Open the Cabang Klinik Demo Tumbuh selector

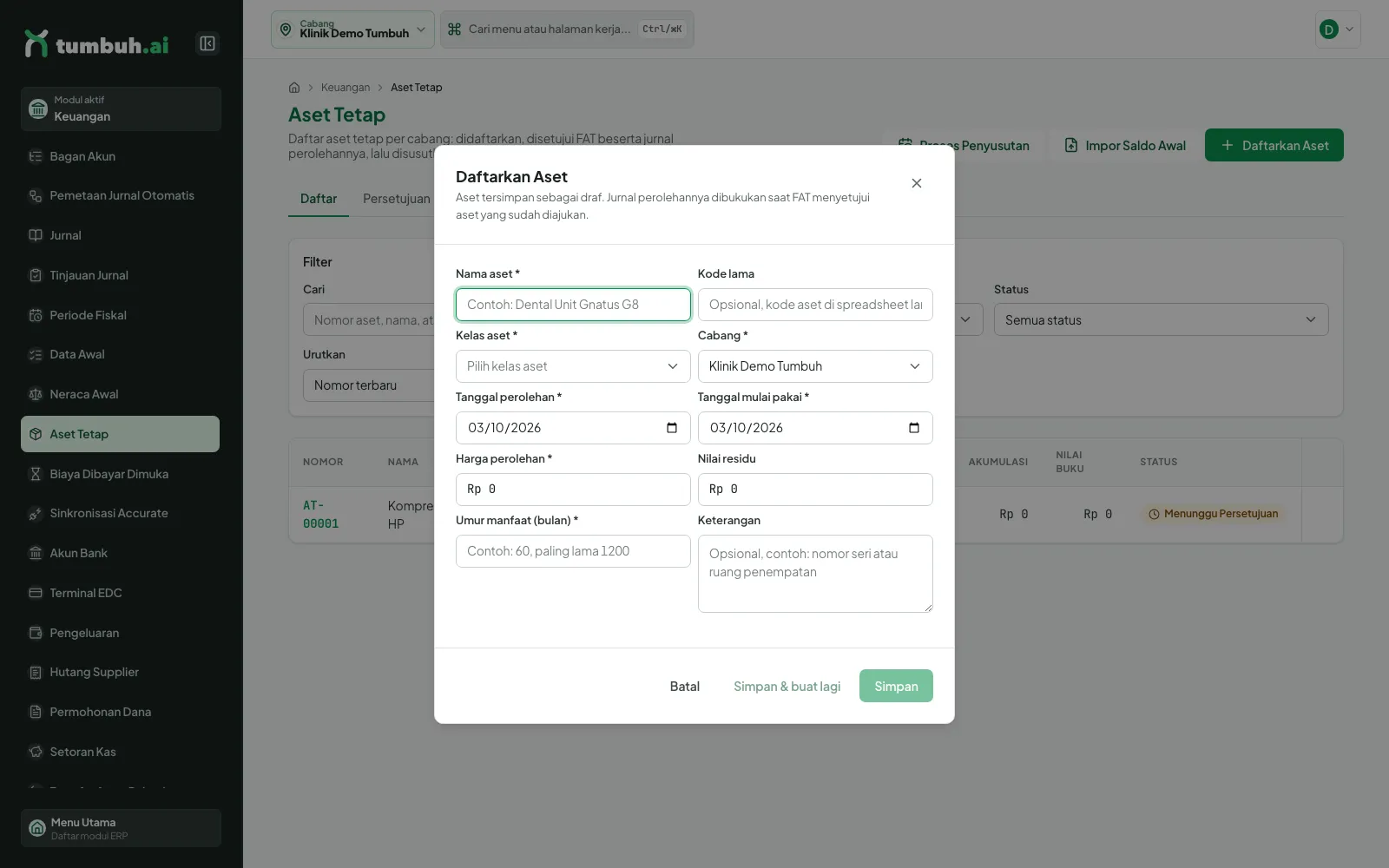click(352, 30)
